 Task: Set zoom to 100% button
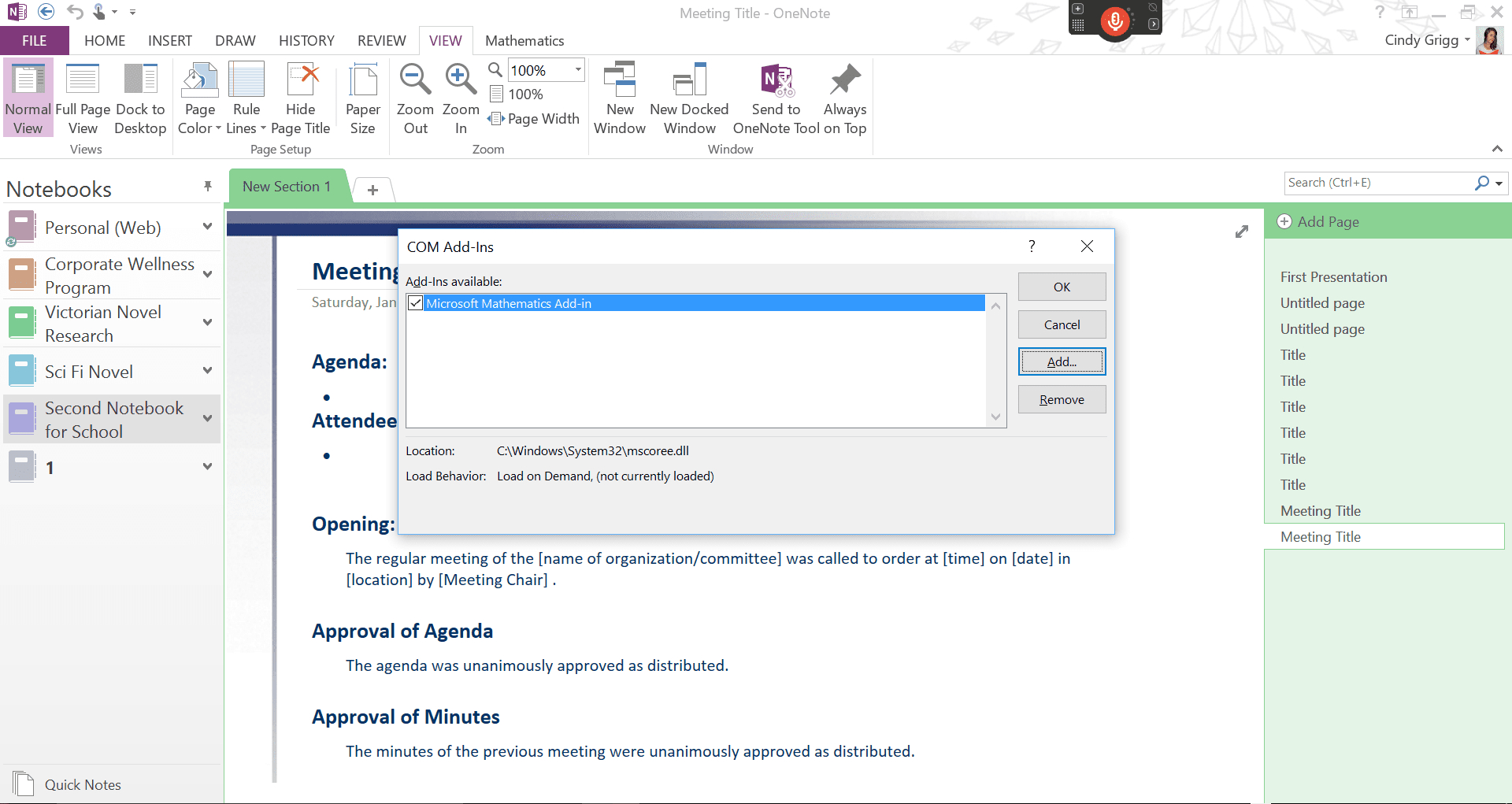517,94
